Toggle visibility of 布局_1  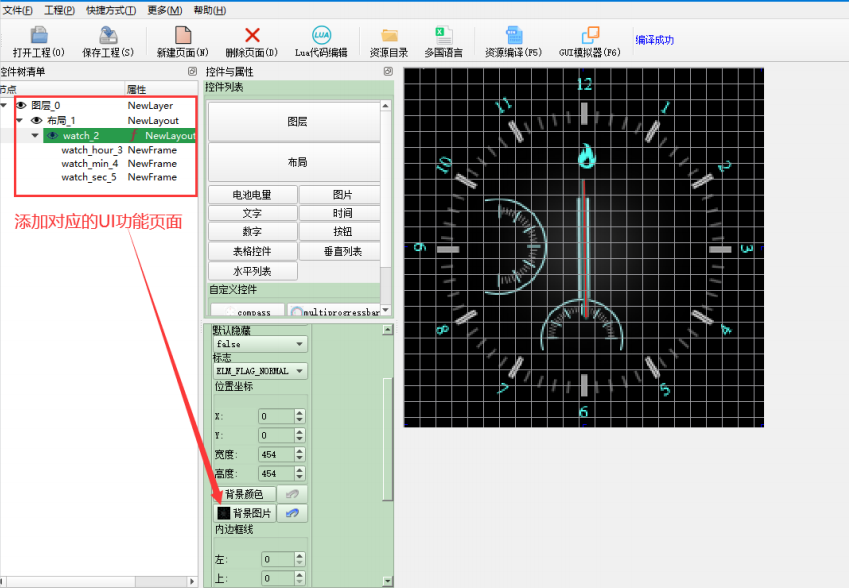coord(36,120)
